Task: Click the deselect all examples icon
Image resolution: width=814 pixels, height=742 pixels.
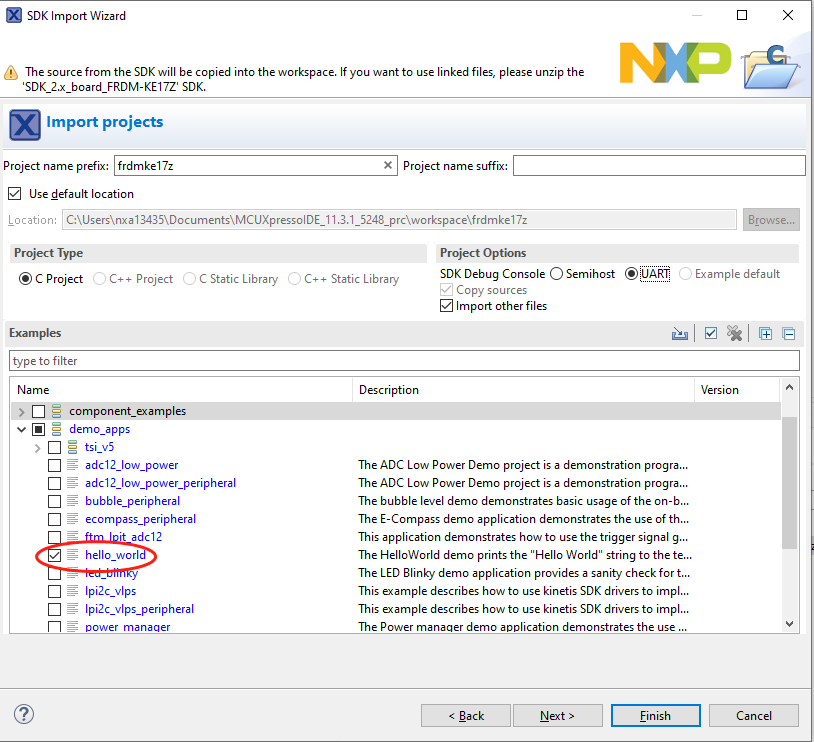Action: pos(735,334)
